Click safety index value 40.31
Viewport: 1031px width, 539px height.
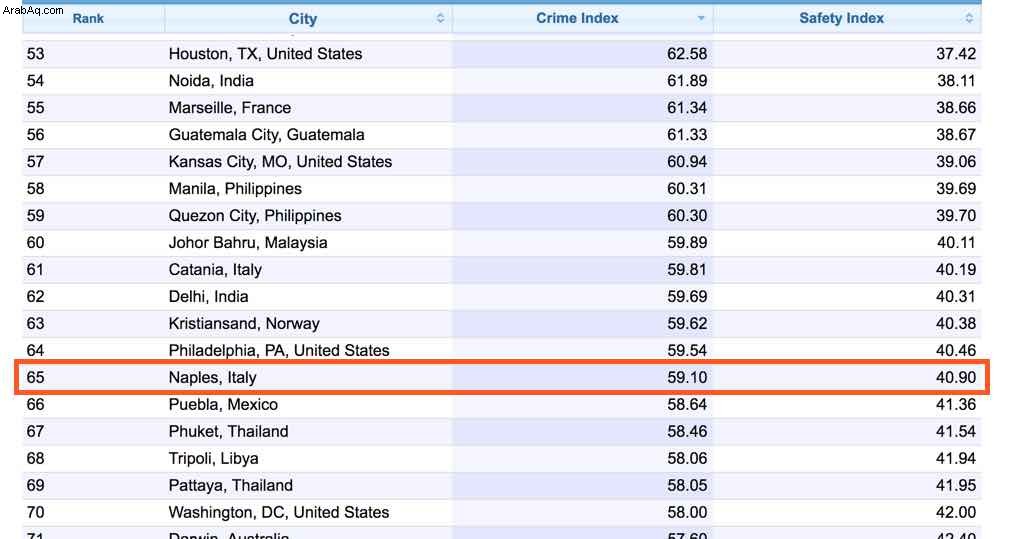point(956,296)
